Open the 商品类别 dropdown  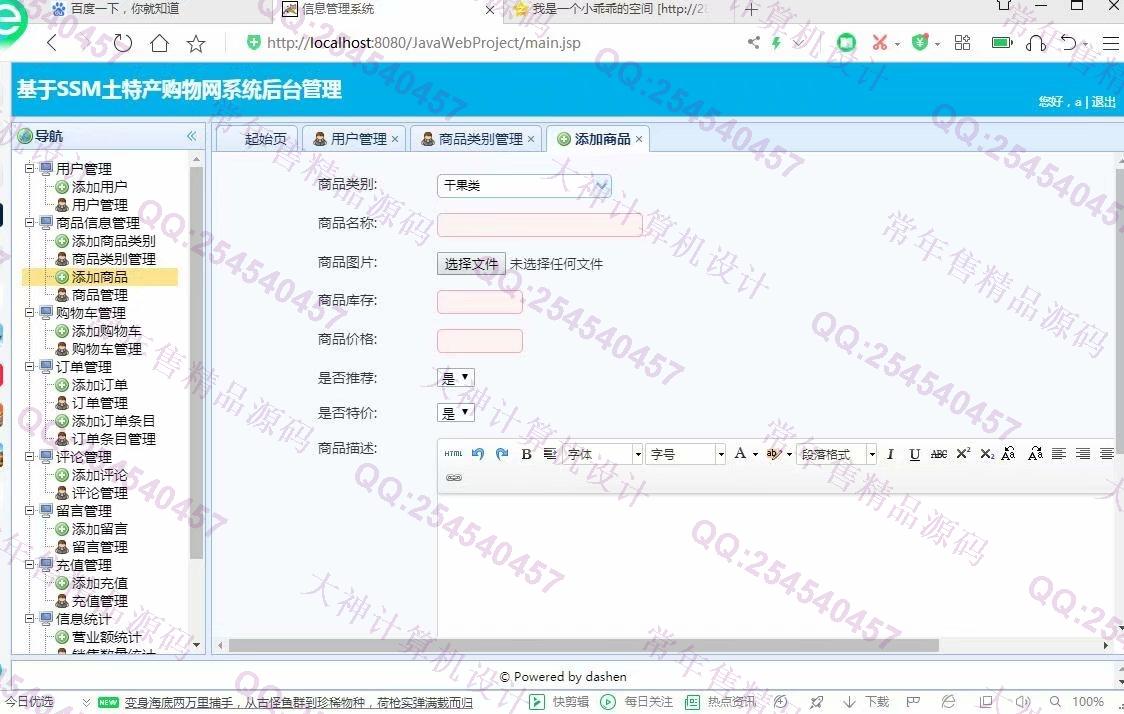pyautogui.click(x=523, y=186)
